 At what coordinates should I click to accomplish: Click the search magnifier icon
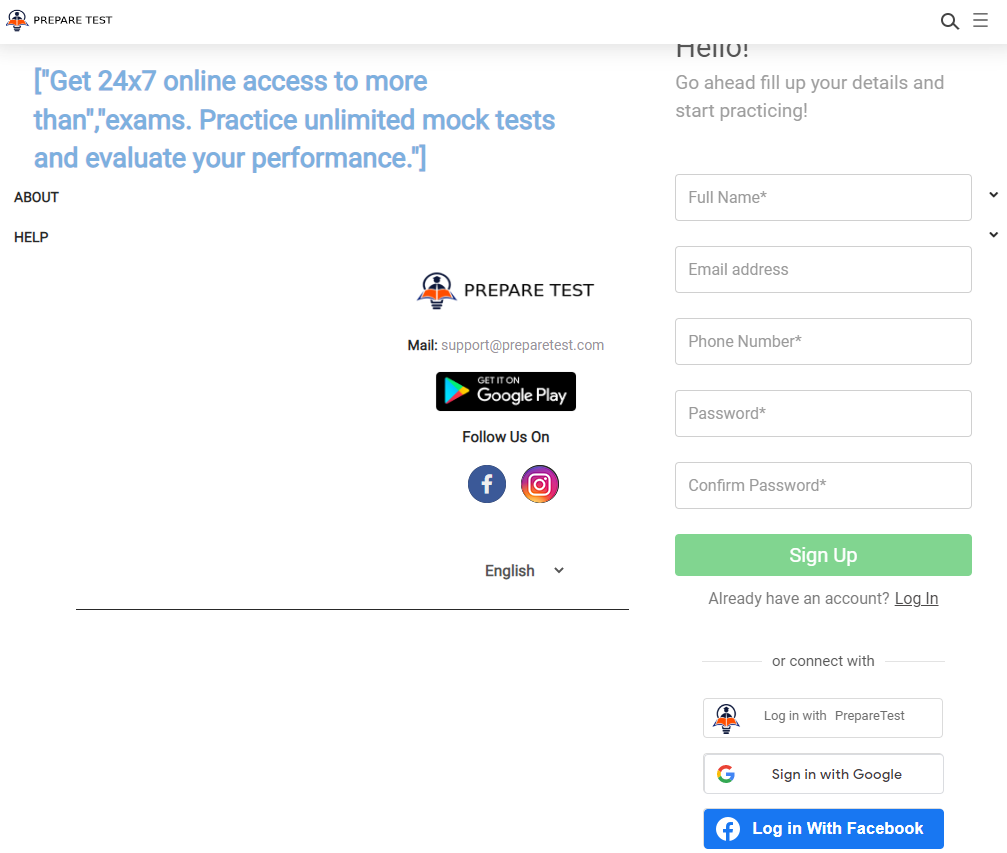click(x=949, y=21)
